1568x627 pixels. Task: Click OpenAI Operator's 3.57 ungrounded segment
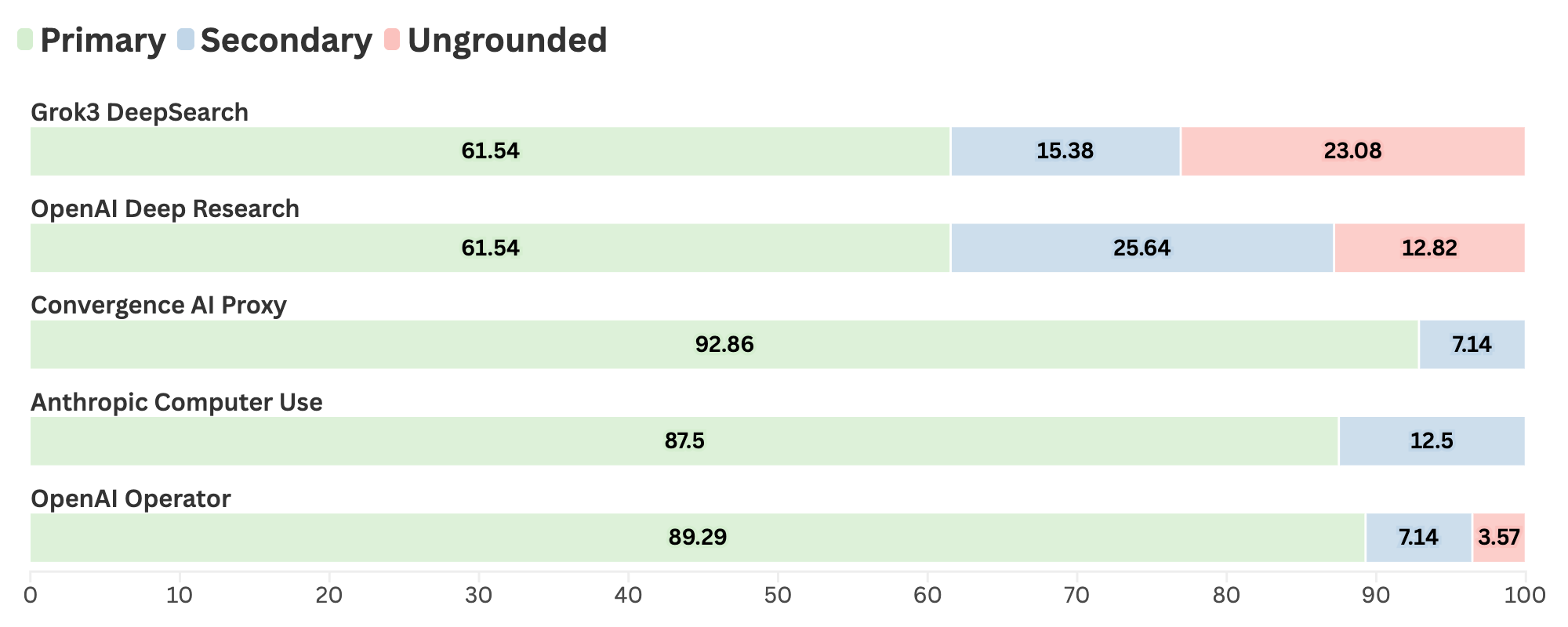[x=1498, y=538]
